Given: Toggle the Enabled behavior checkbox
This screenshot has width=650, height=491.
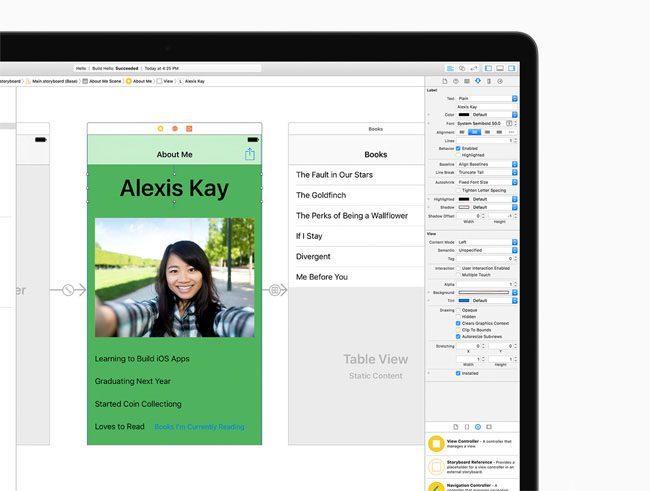Looking at the screenshot, I should (458, 148).
